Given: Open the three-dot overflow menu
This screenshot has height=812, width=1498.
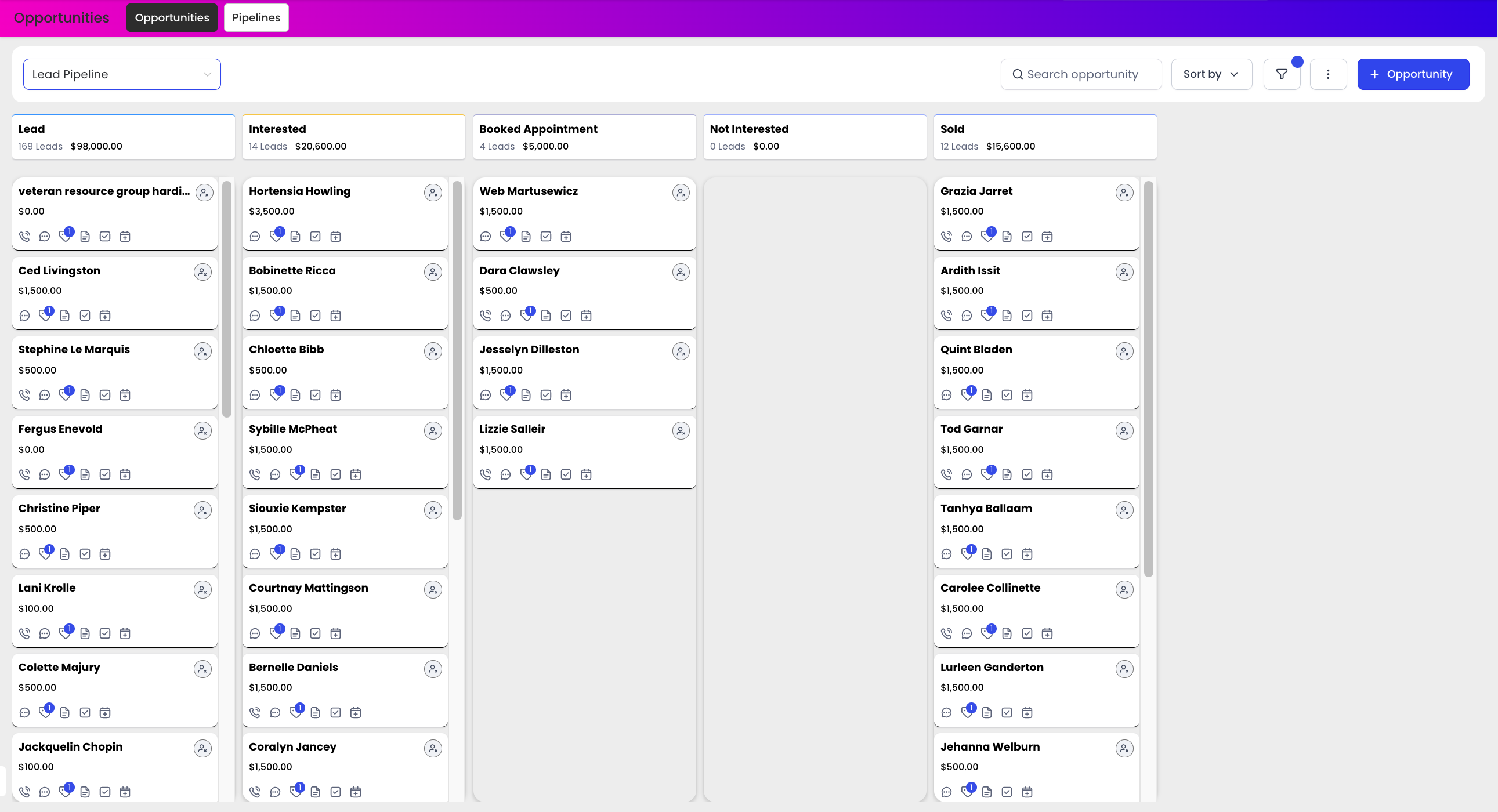Looking at the screenshot, I should (1328, 74).
